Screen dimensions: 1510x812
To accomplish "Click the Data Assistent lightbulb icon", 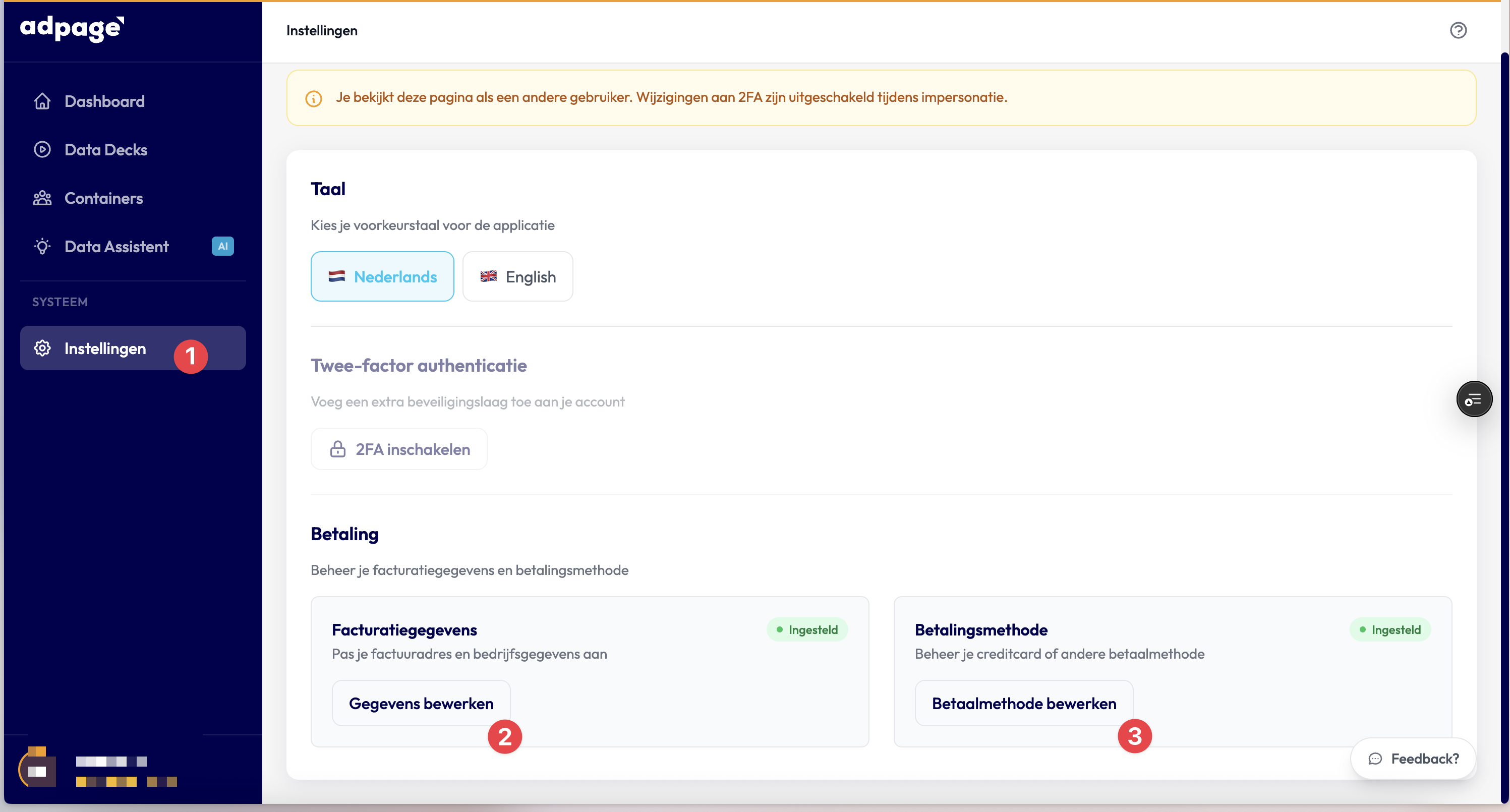I will [x=42, y=246].
